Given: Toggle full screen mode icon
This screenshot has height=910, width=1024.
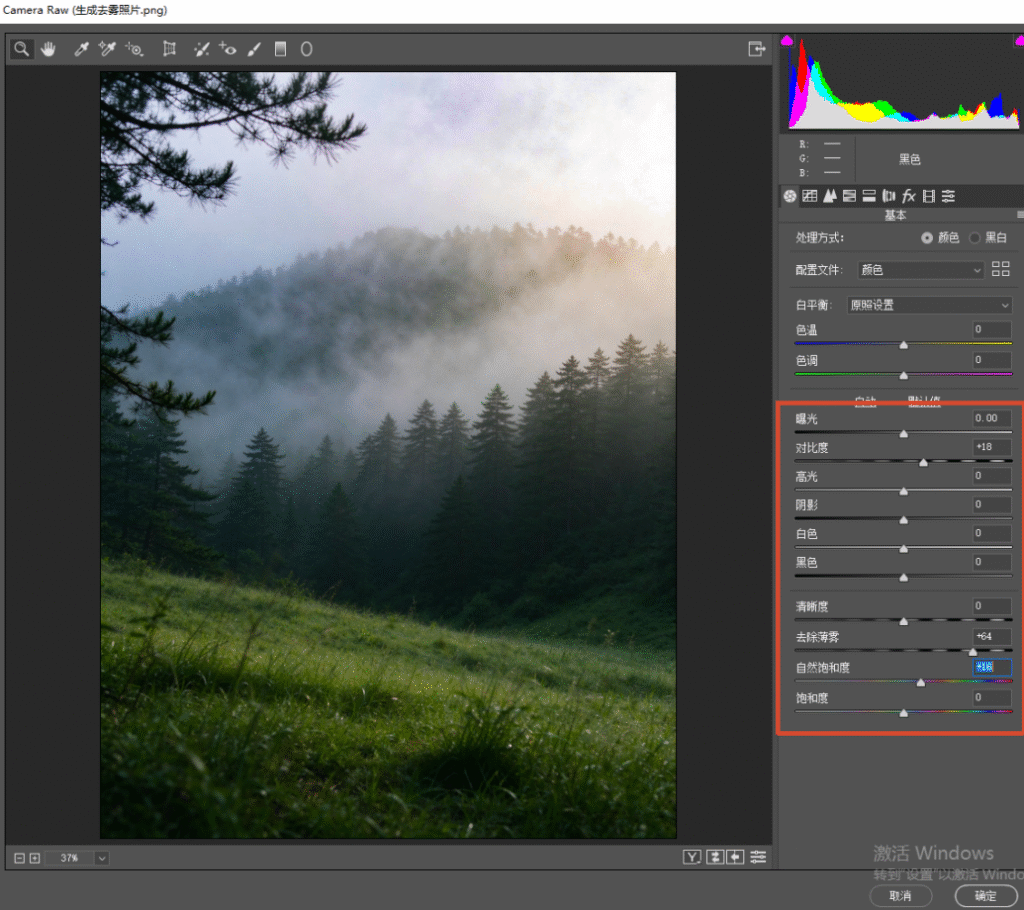Looking at the screenshot, I should pos(756,49).
